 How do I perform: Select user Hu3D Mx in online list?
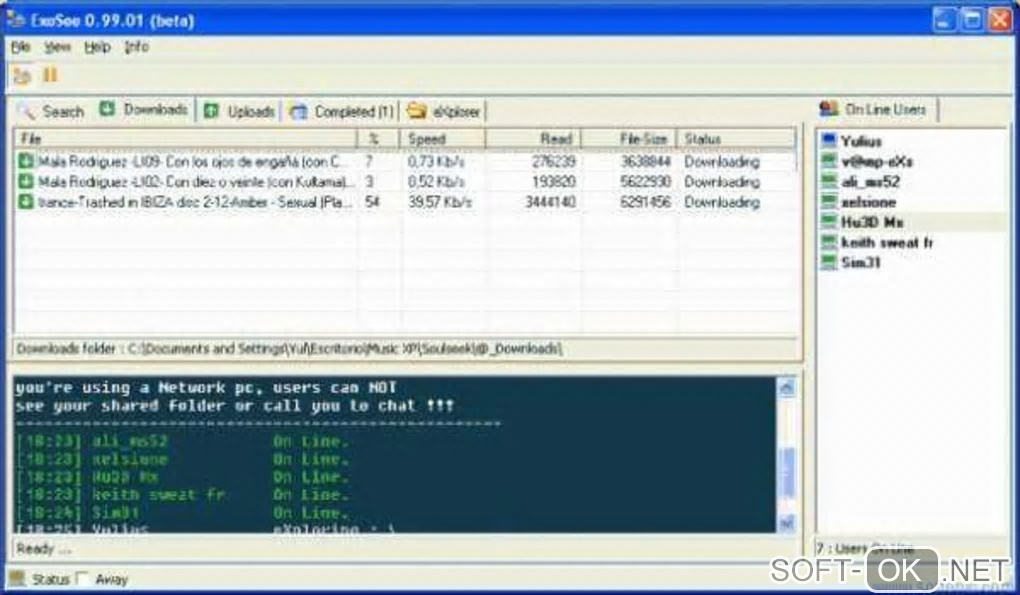(x=872, y=222)
